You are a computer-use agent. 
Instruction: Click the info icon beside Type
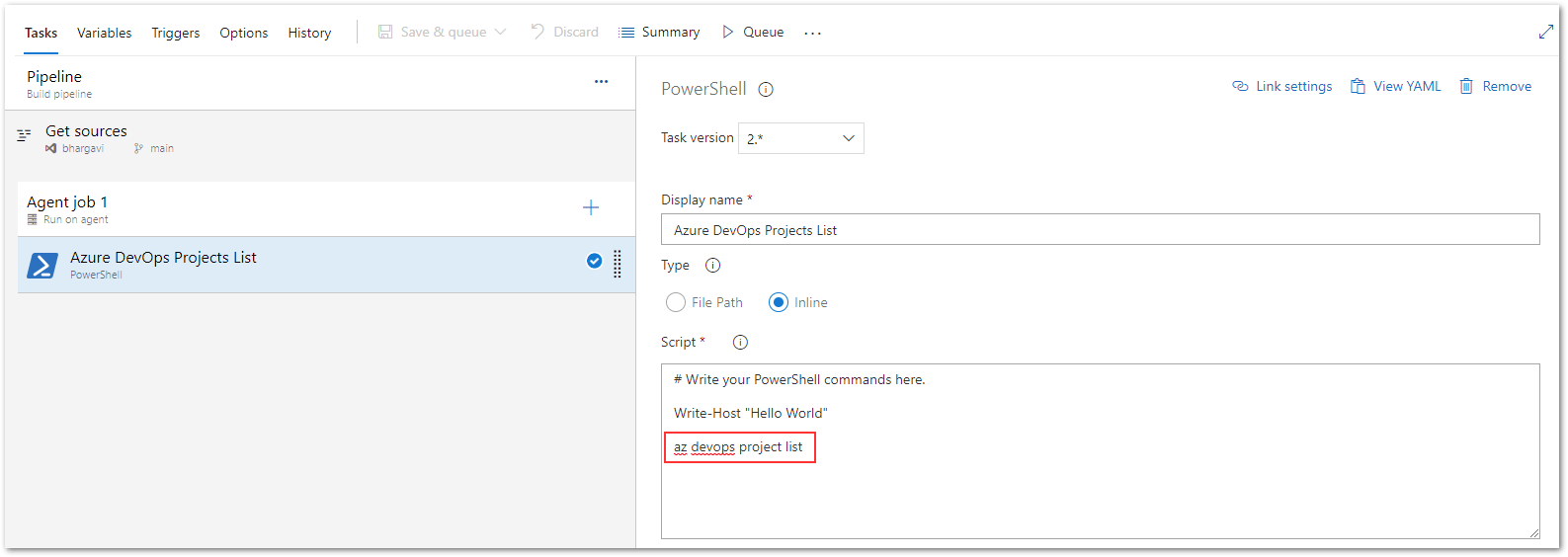pos(712,266)
